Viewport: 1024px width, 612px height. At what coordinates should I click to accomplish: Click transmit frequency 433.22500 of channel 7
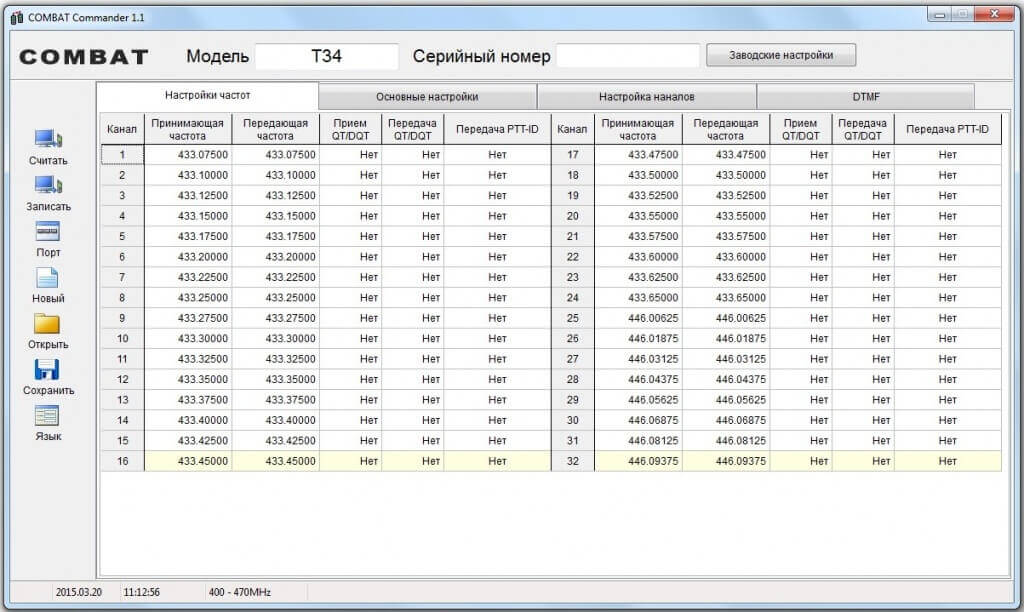click(276, 277)
